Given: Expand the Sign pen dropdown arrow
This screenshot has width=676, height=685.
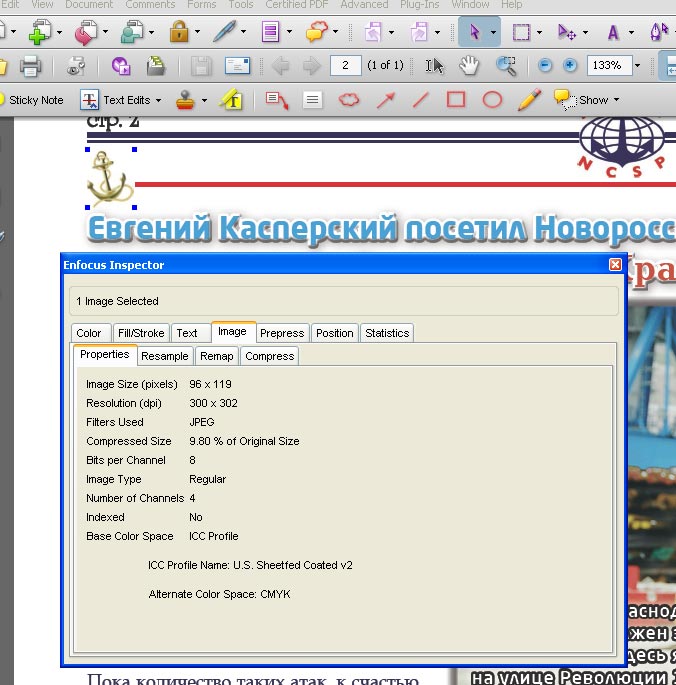Looking at the screenshot, I should [243, 32].
